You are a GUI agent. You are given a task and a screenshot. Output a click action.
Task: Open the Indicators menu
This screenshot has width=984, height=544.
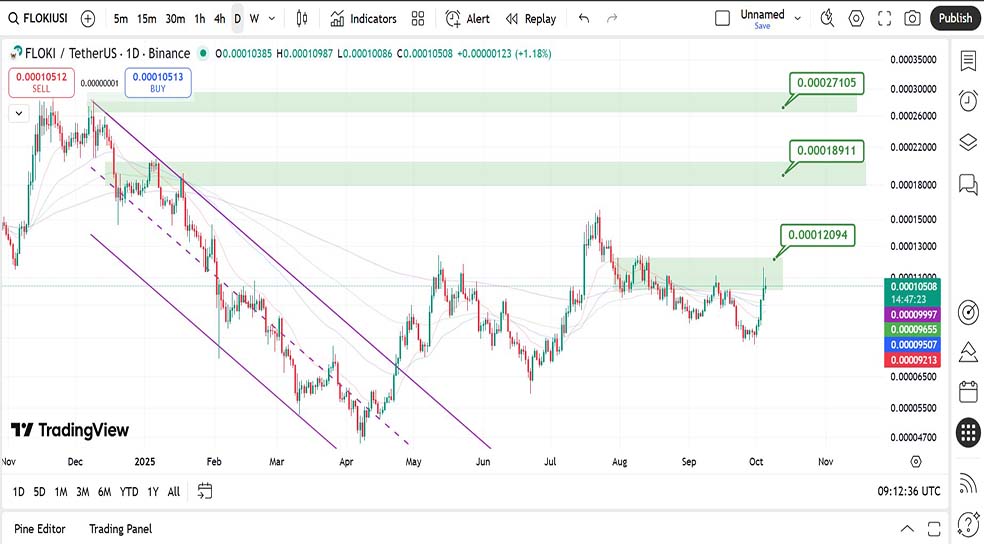363,18
